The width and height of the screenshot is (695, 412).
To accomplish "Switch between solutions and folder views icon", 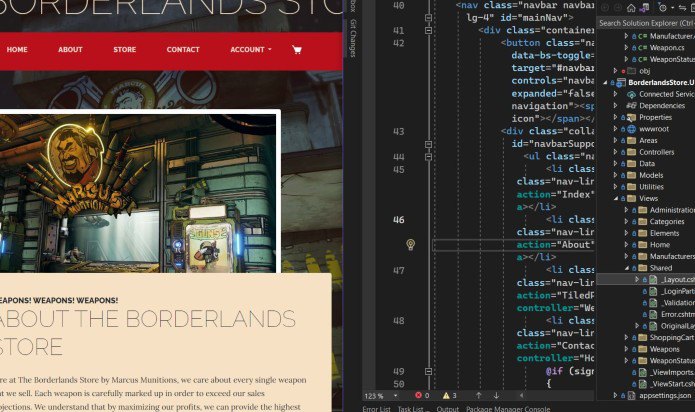I will [x=645, y=8].
